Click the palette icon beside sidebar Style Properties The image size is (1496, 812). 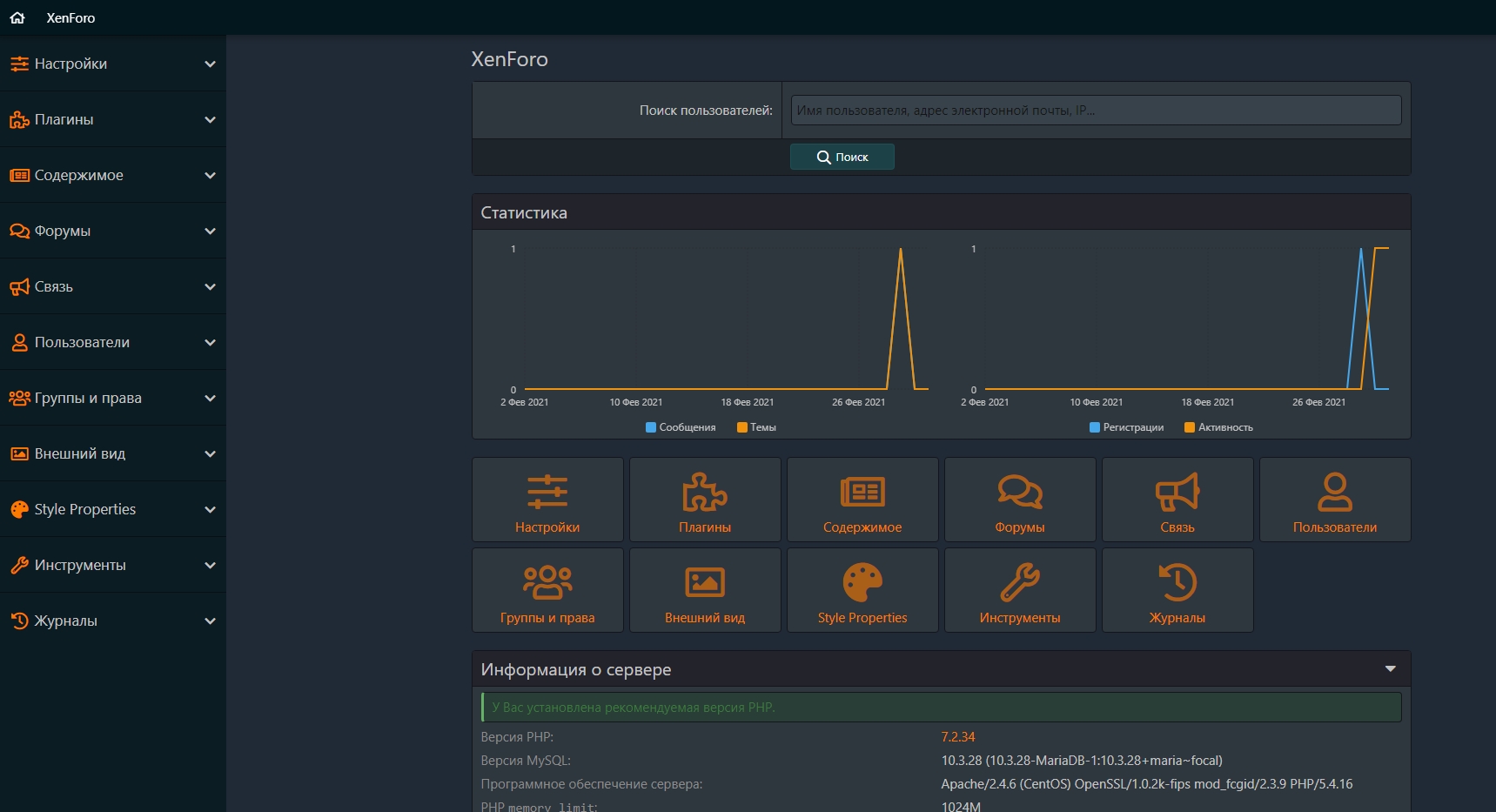coord(19,509)
